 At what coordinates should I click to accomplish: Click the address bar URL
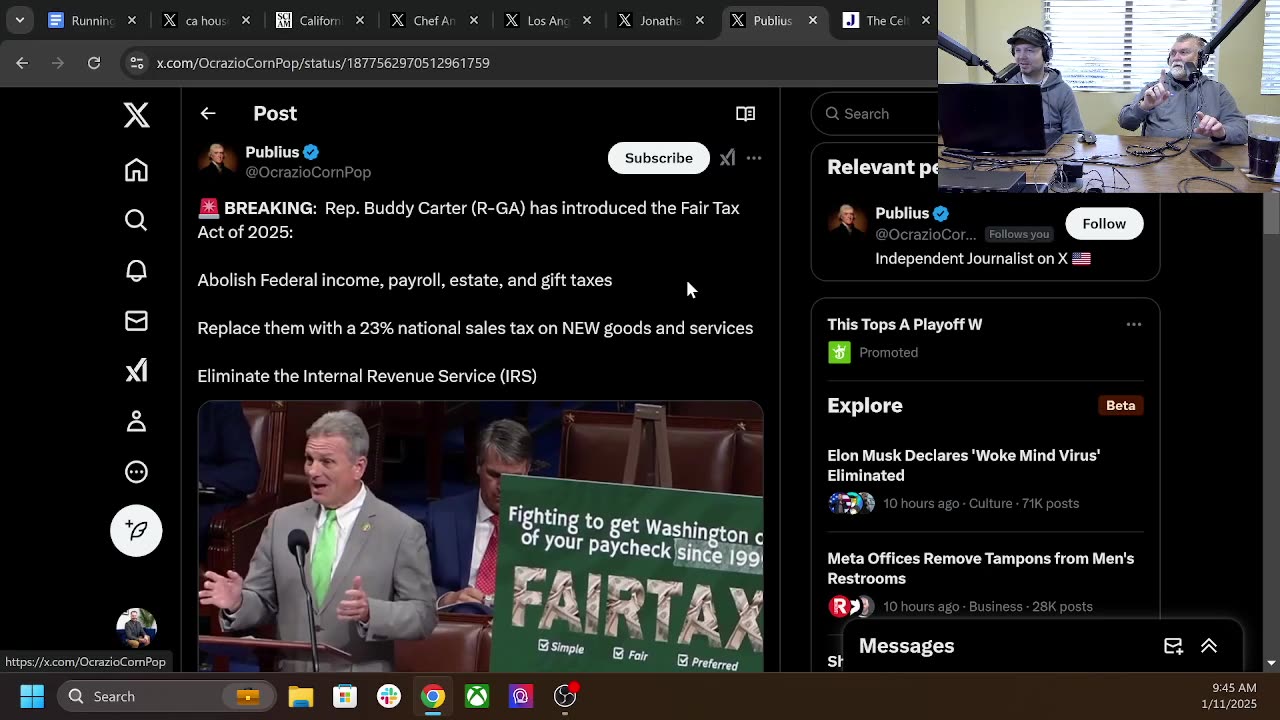323,63
